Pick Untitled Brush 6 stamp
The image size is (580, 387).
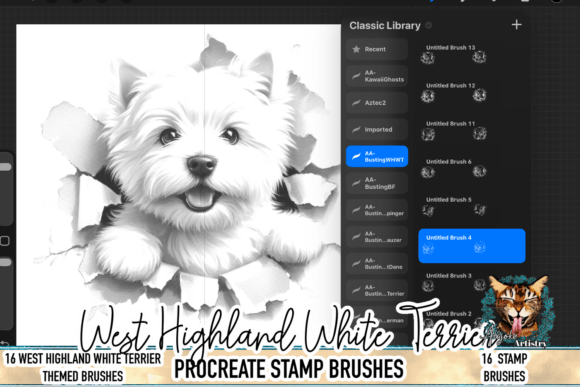tap(472, 168)
